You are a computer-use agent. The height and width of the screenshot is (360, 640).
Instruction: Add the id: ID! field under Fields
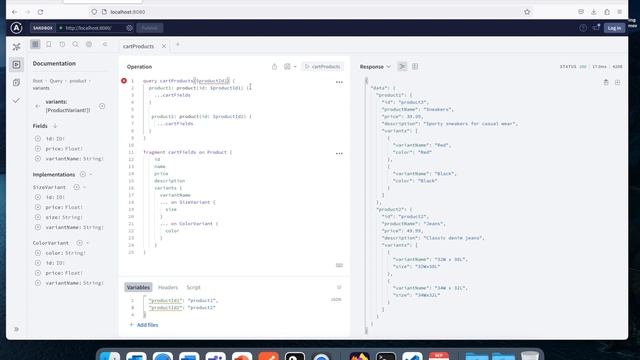(x=38, y=138)
